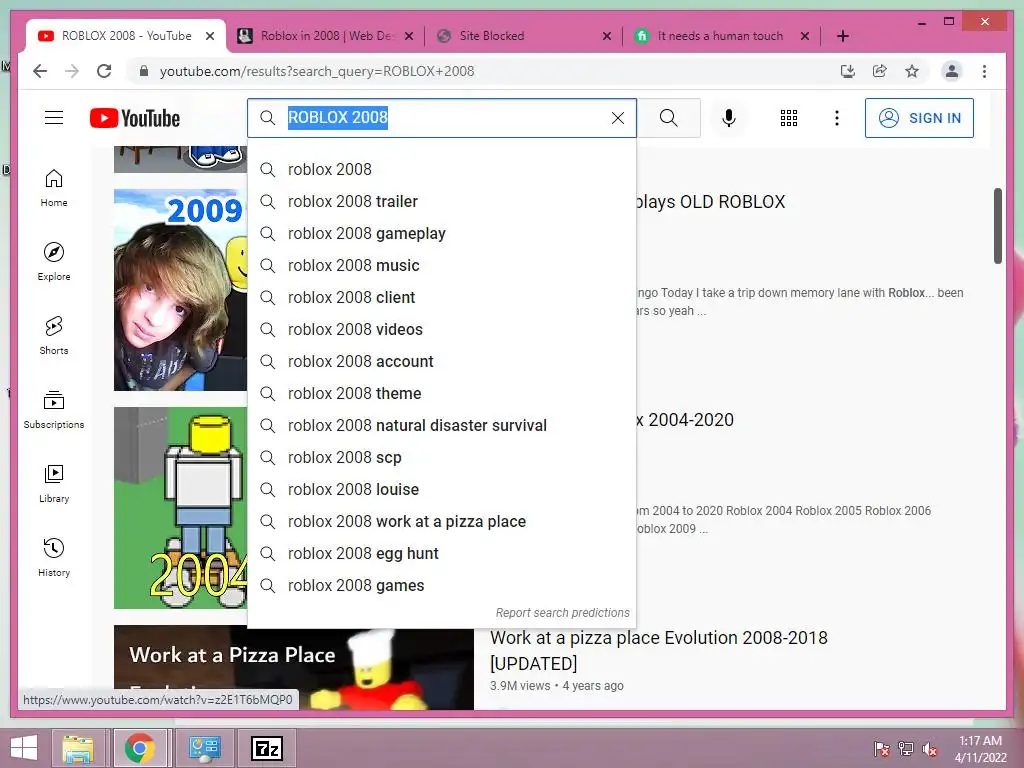Go to the YouTube logo home link
This screenshot has width=1024, height=768.
click(135, 118)
